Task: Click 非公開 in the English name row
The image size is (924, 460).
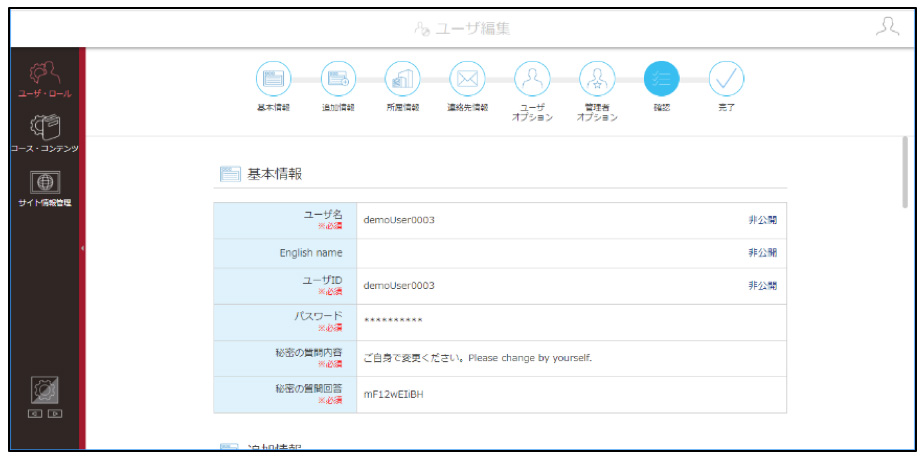Action: 763,253
